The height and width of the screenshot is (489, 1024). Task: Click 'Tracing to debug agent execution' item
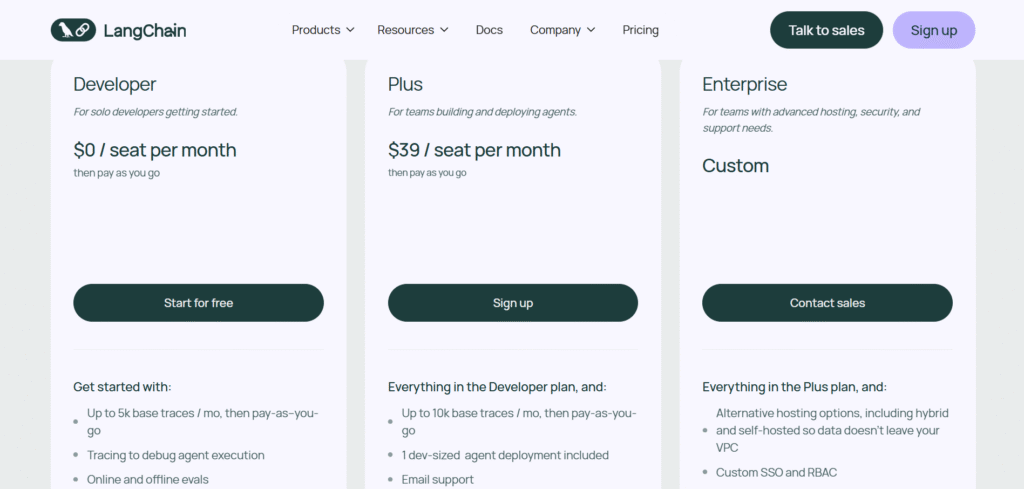(176, 455)
